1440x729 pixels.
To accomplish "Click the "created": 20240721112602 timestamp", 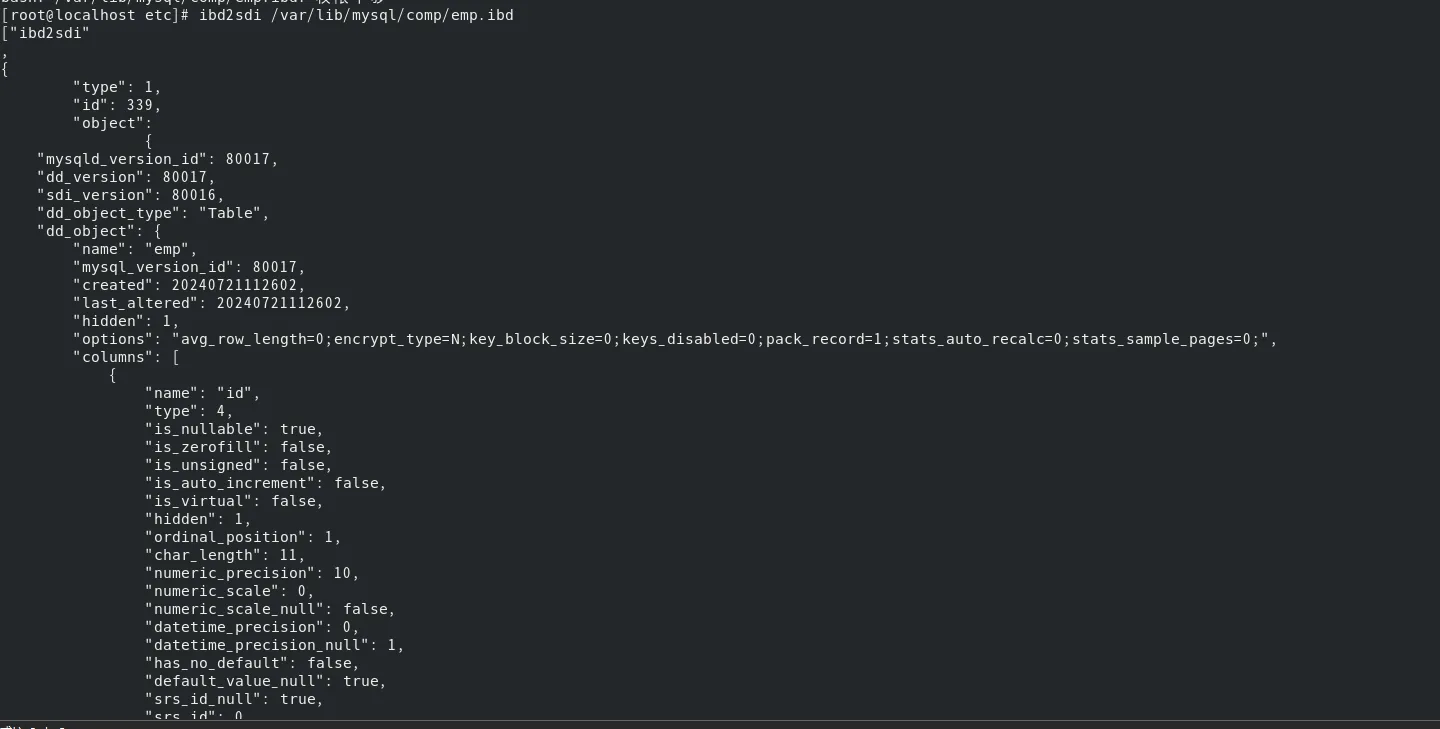I will click(x=190, y=285).
